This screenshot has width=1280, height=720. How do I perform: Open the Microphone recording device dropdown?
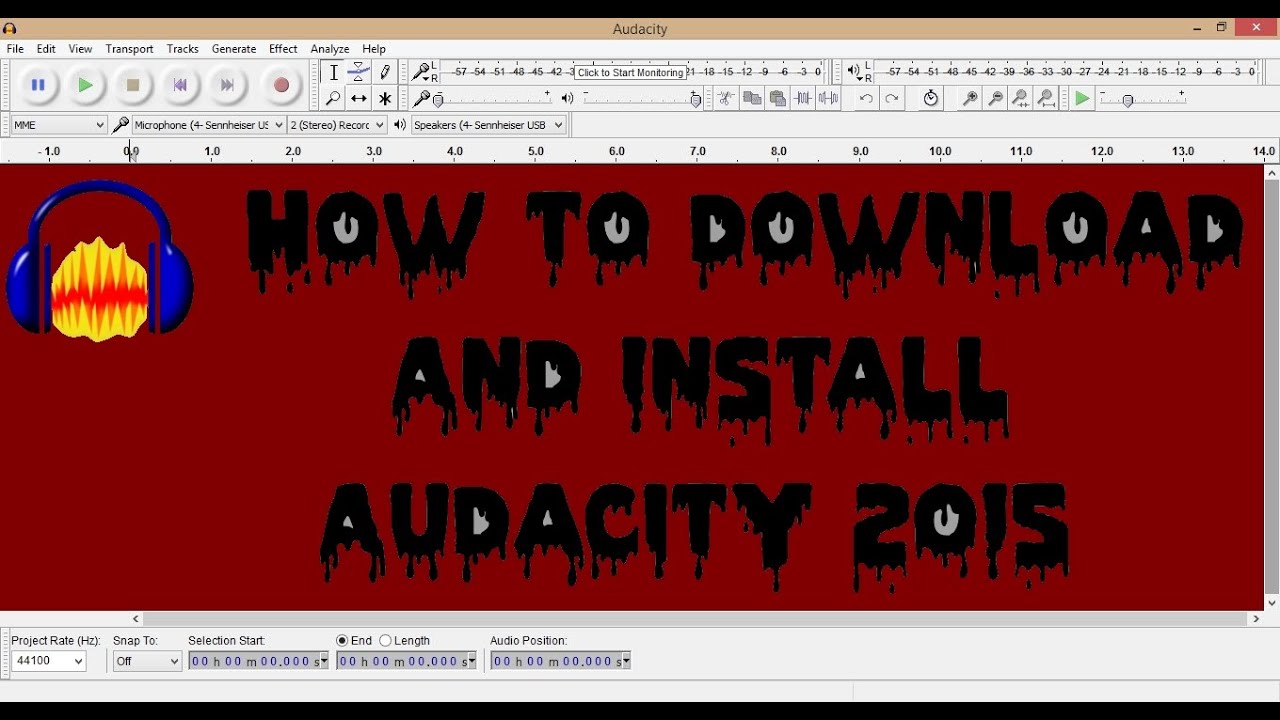(208, 125)
